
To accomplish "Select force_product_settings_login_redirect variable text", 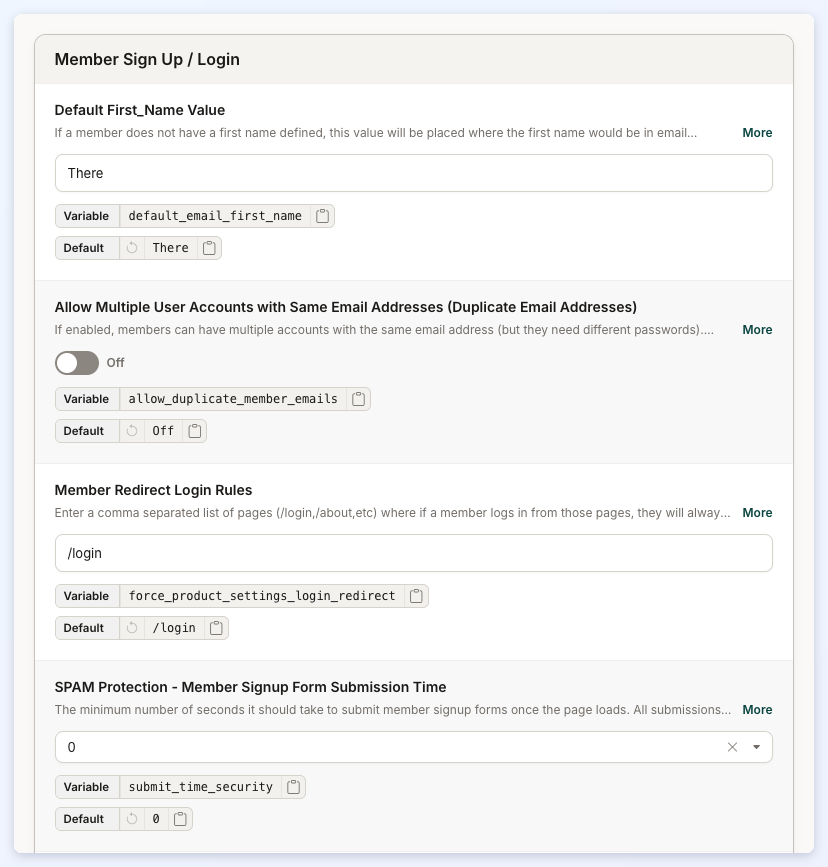I will point(262,596).
